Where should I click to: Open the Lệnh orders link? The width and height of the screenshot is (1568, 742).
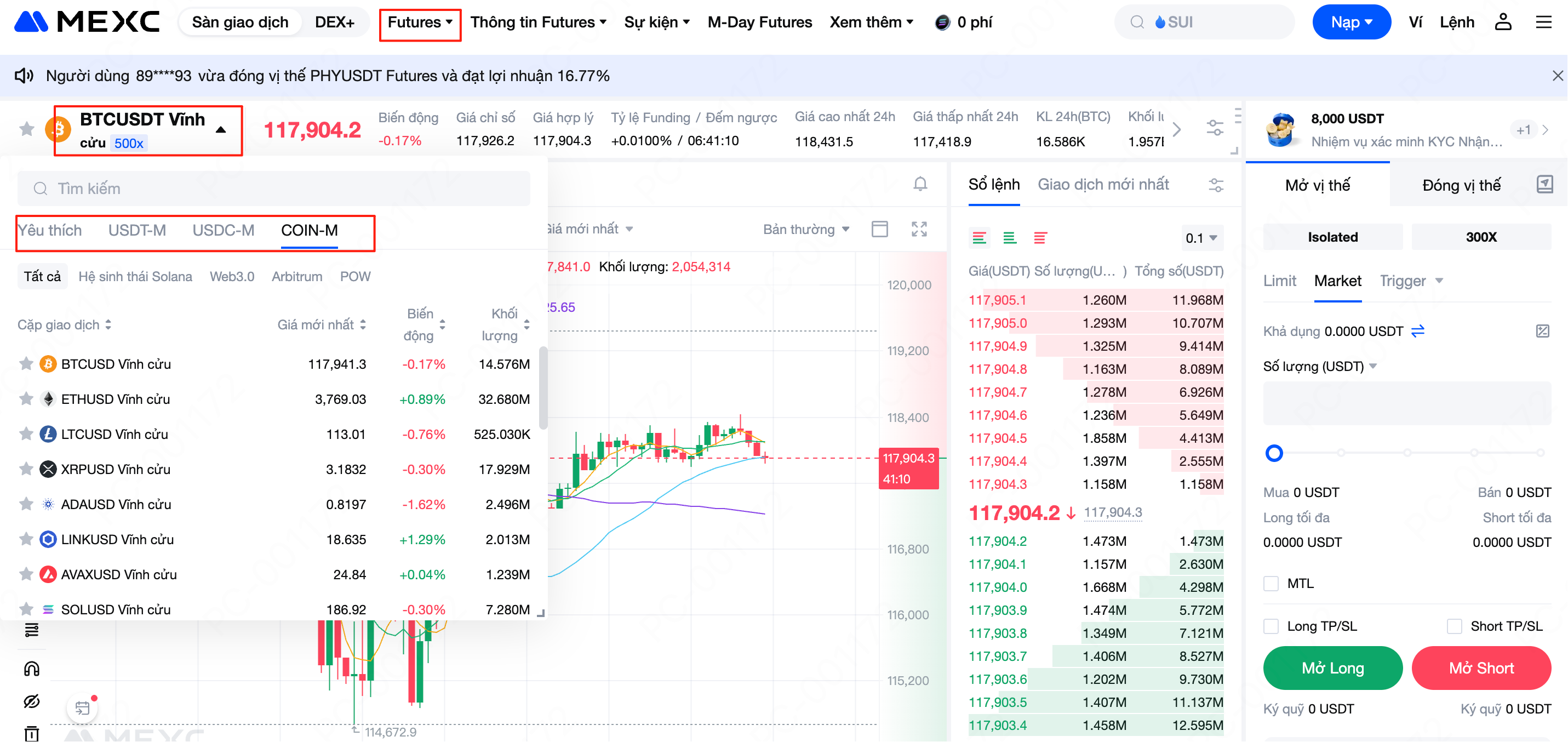click(1457, 22)
